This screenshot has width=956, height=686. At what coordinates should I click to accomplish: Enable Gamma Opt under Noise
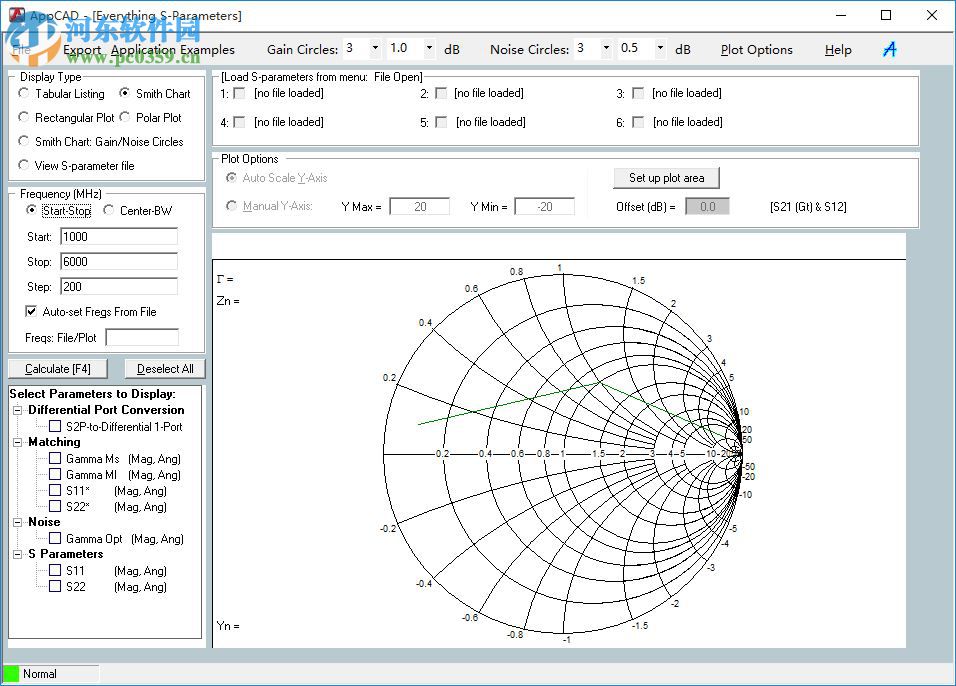click(55, 539)
